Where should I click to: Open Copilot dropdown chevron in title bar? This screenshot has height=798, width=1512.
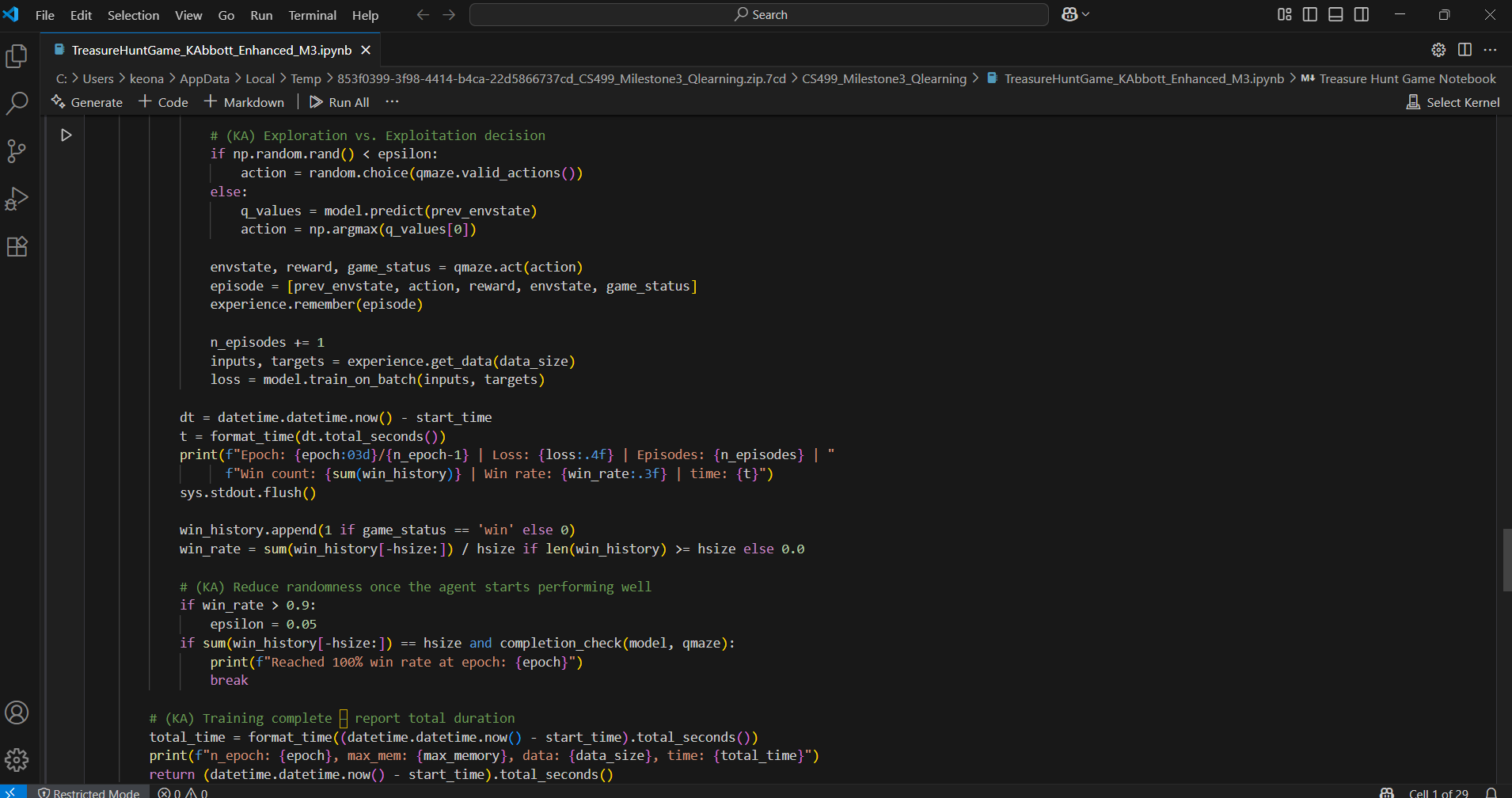[x=1086, y=14]
